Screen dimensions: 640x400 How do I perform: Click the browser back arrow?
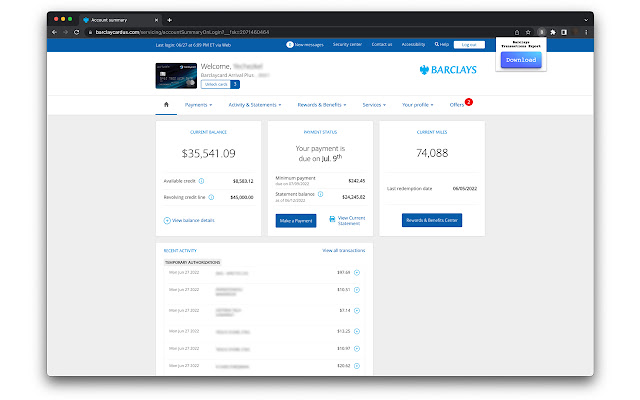pyautogui.click(x=55, y=32)
